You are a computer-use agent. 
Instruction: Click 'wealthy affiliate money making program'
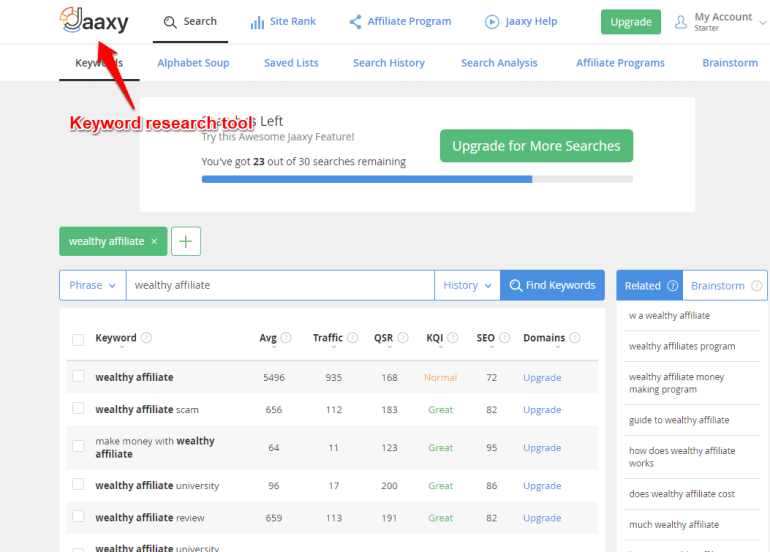coord(677,383)
